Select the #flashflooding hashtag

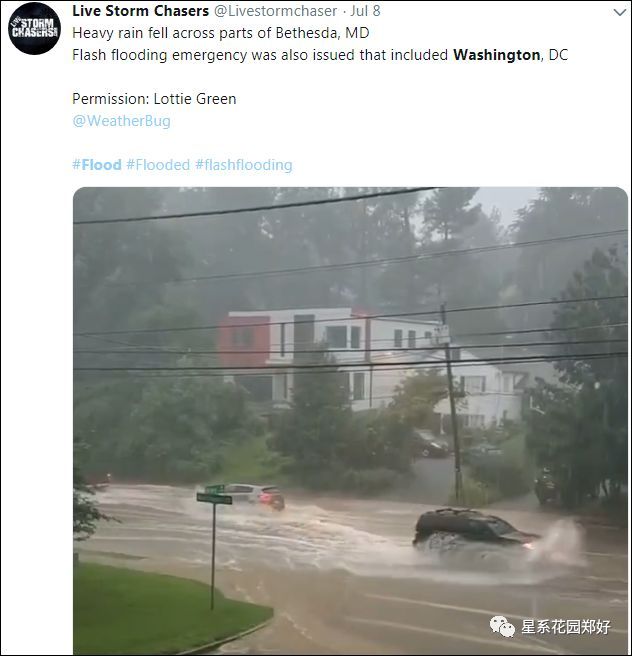pyautogui.click(x=244, y=165)
